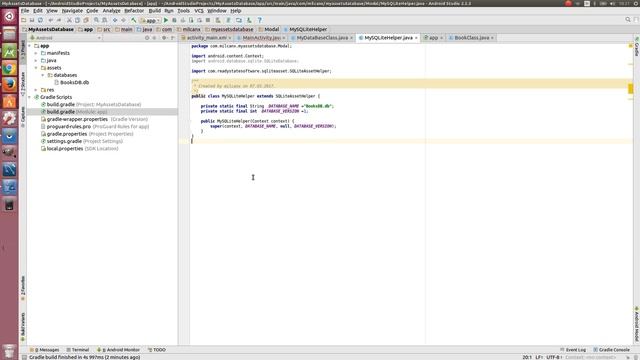Open Android Studio icon in dock

tap(9, 51)
